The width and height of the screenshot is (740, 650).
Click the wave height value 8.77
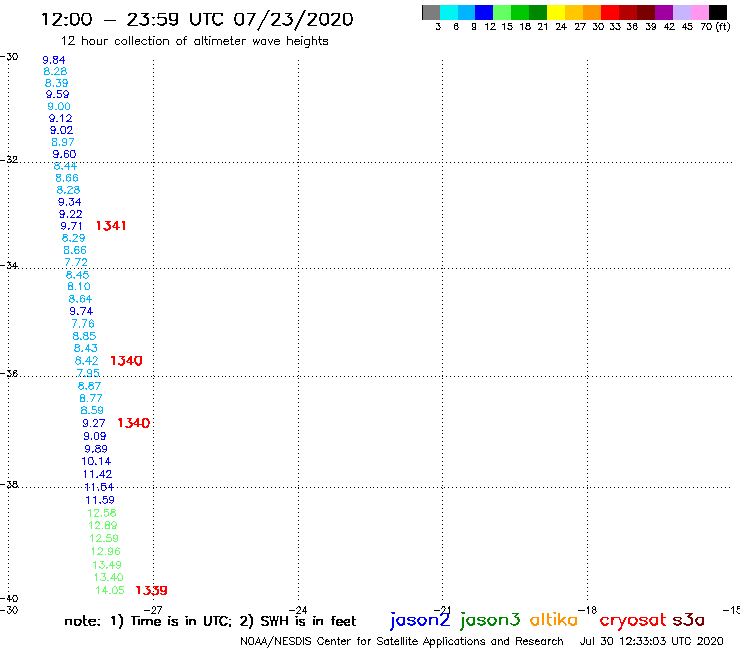pyautogui.click(x=91, y=398)
